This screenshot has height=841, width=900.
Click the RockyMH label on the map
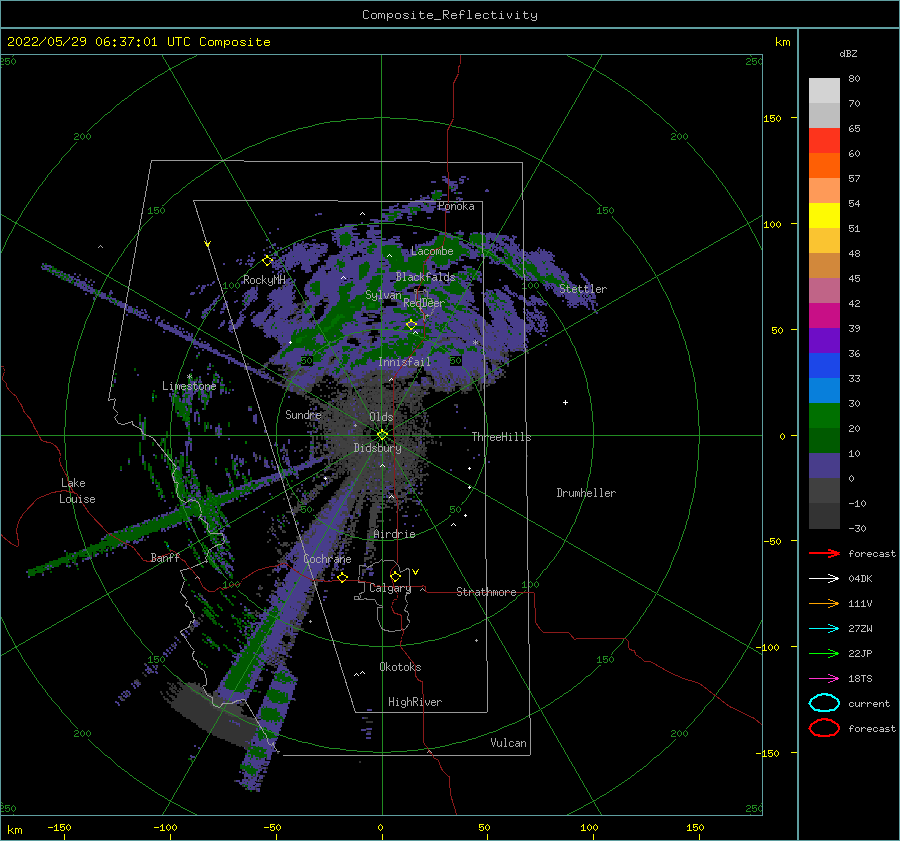[264, 280]
